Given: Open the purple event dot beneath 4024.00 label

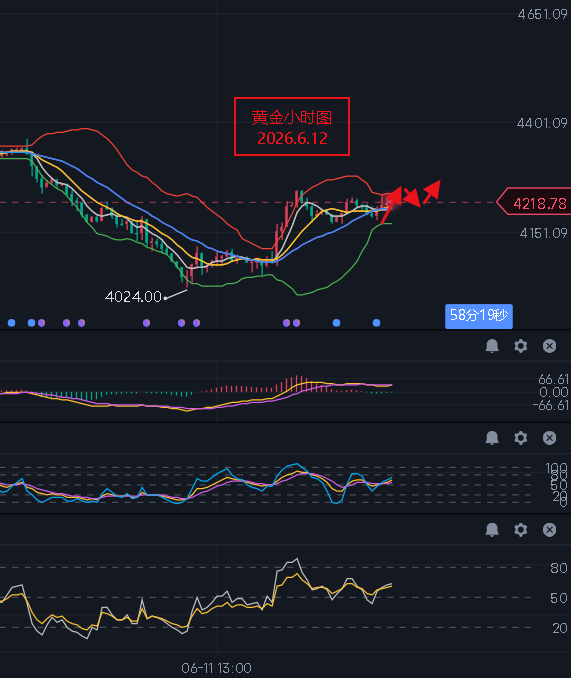Looking at the screenshot, I should (x=147, y=323).
